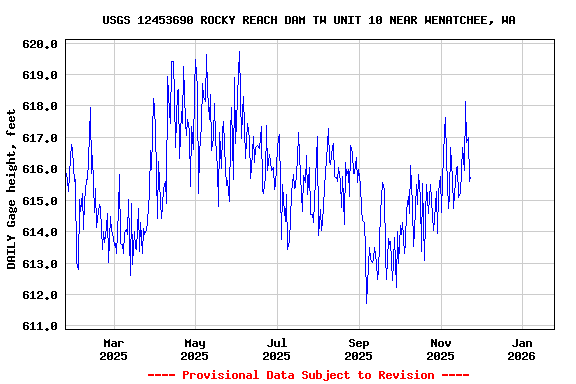
Task: Click the y-axis label 614.0
Action: [40, 232]
